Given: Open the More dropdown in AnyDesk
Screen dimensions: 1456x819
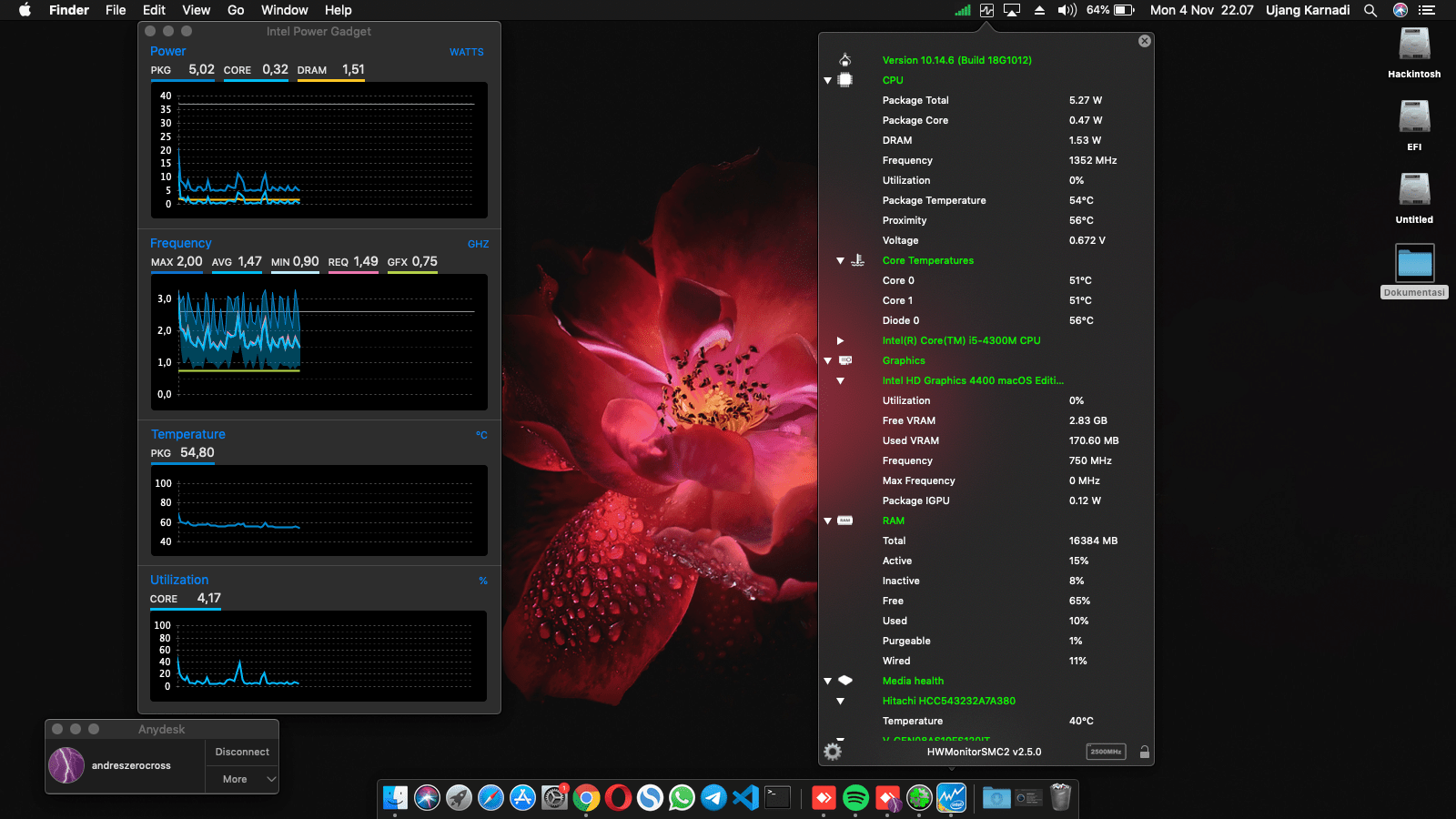Looking at the screenshot, I should 241,779.
